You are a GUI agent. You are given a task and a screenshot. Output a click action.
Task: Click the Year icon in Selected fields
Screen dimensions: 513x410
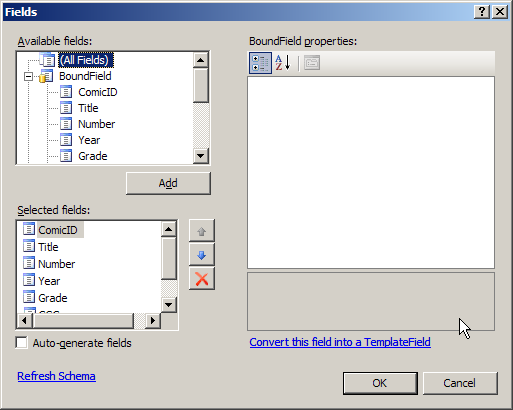pyautogui.click(x=29, y=280)
